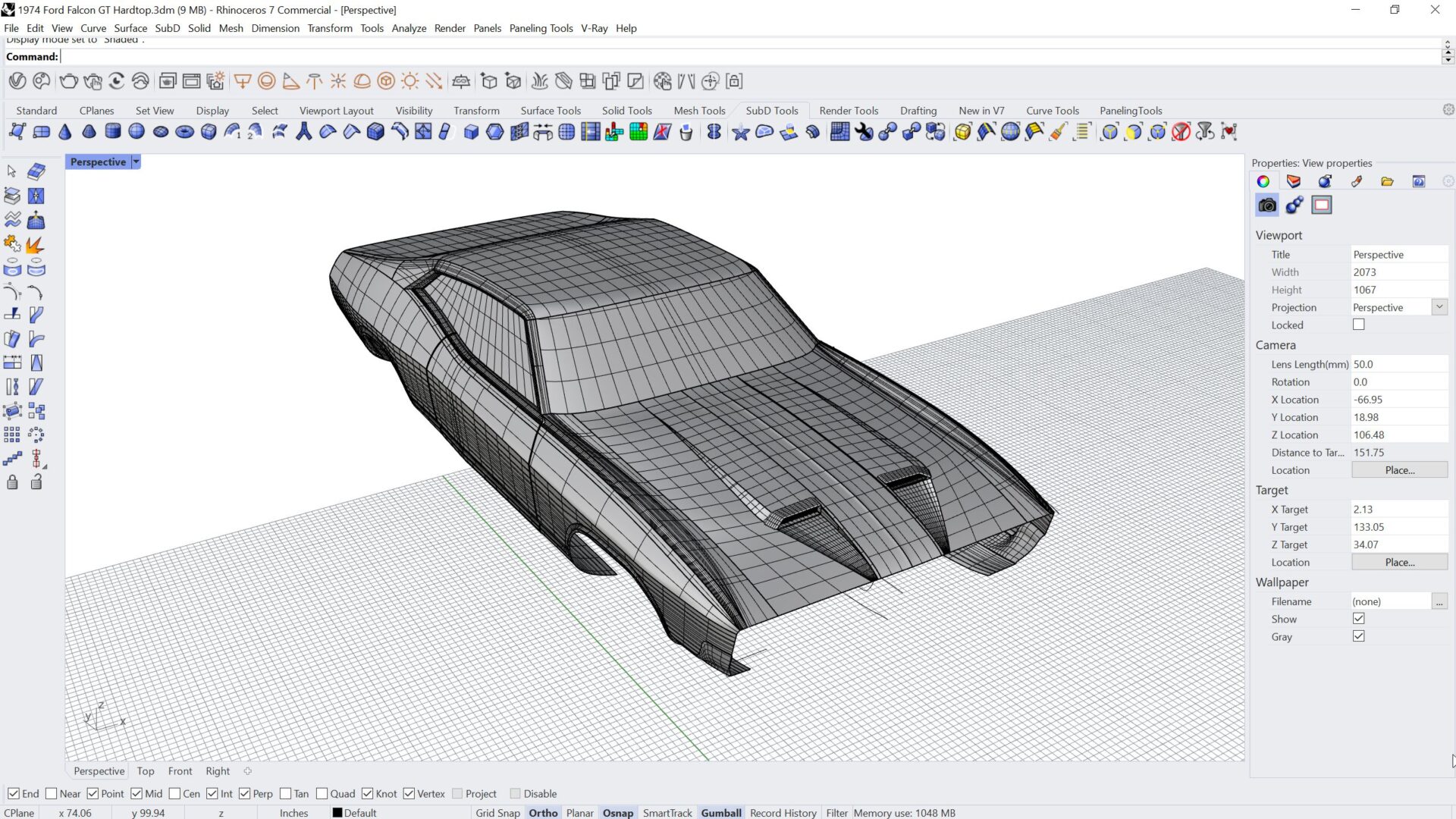This screenshot has height=819, width=1456.
Task: Click the lock icon in left sidebar
Action: (x=12, y=482)
